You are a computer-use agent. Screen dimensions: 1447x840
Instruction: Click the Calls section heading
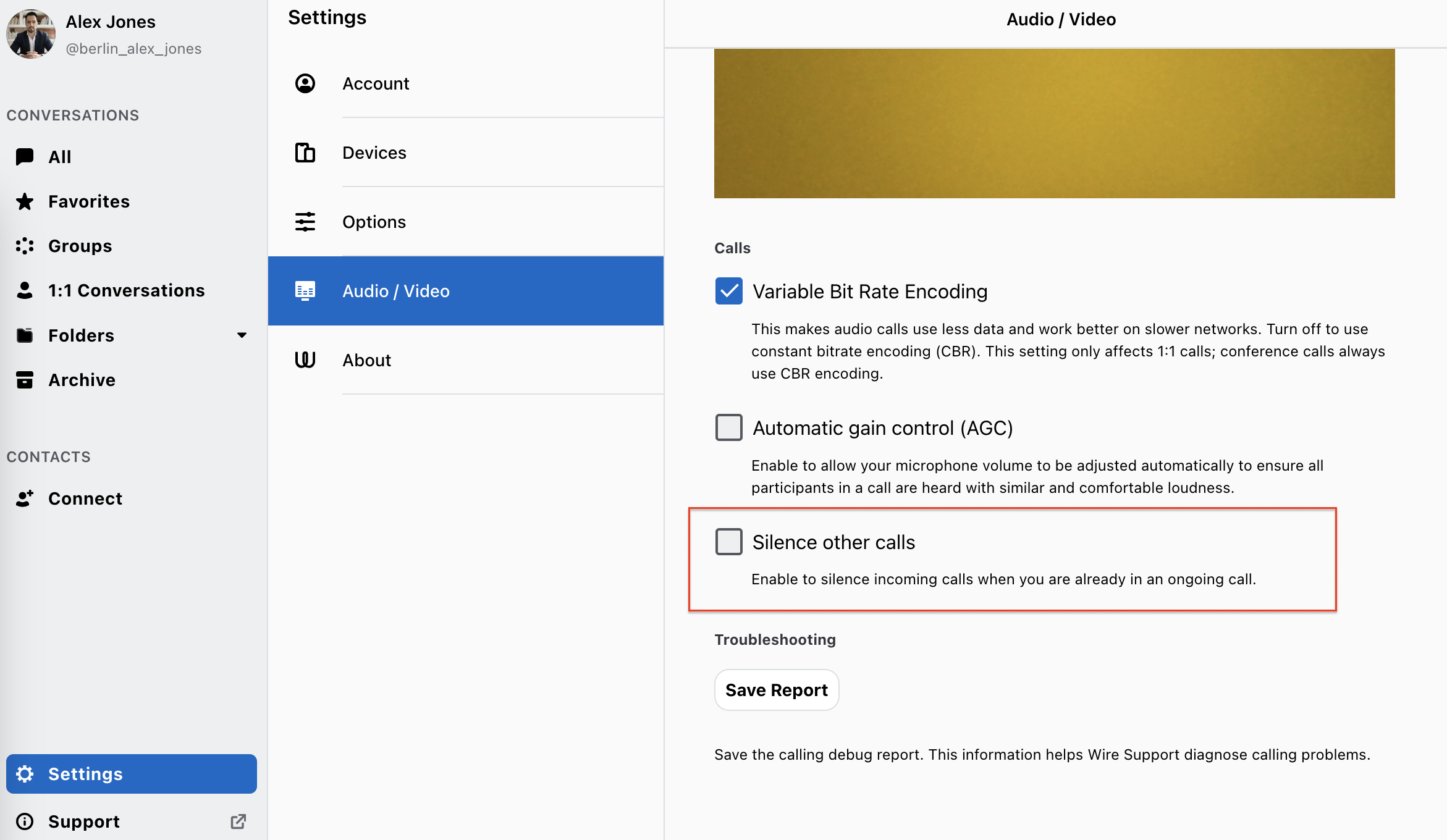732,248
